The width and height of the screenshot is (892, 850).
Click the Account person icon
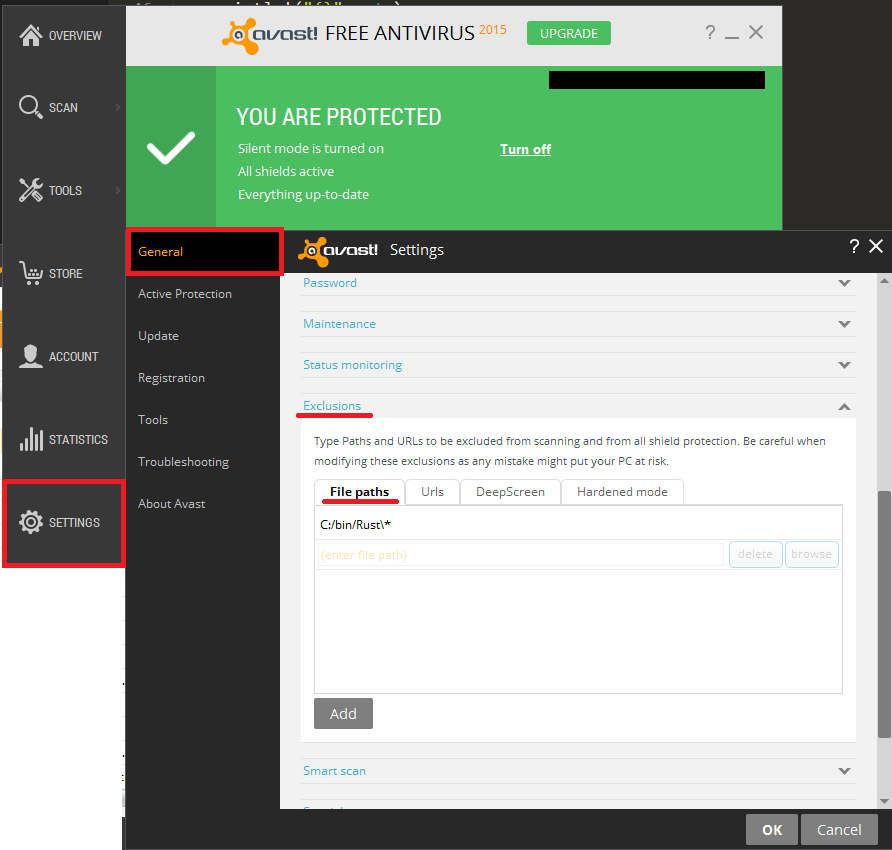(x=31, y=356)
